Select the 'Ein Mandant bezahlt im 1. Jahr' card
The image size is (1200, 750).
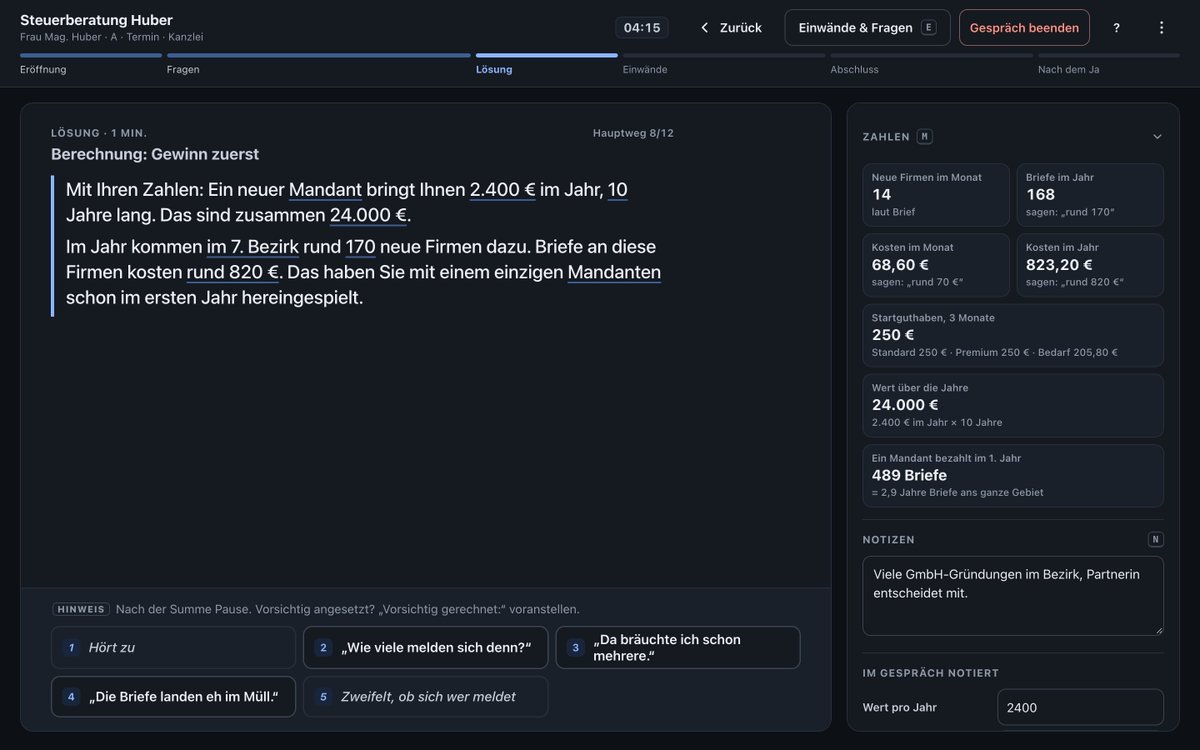tap(1013, 476)
